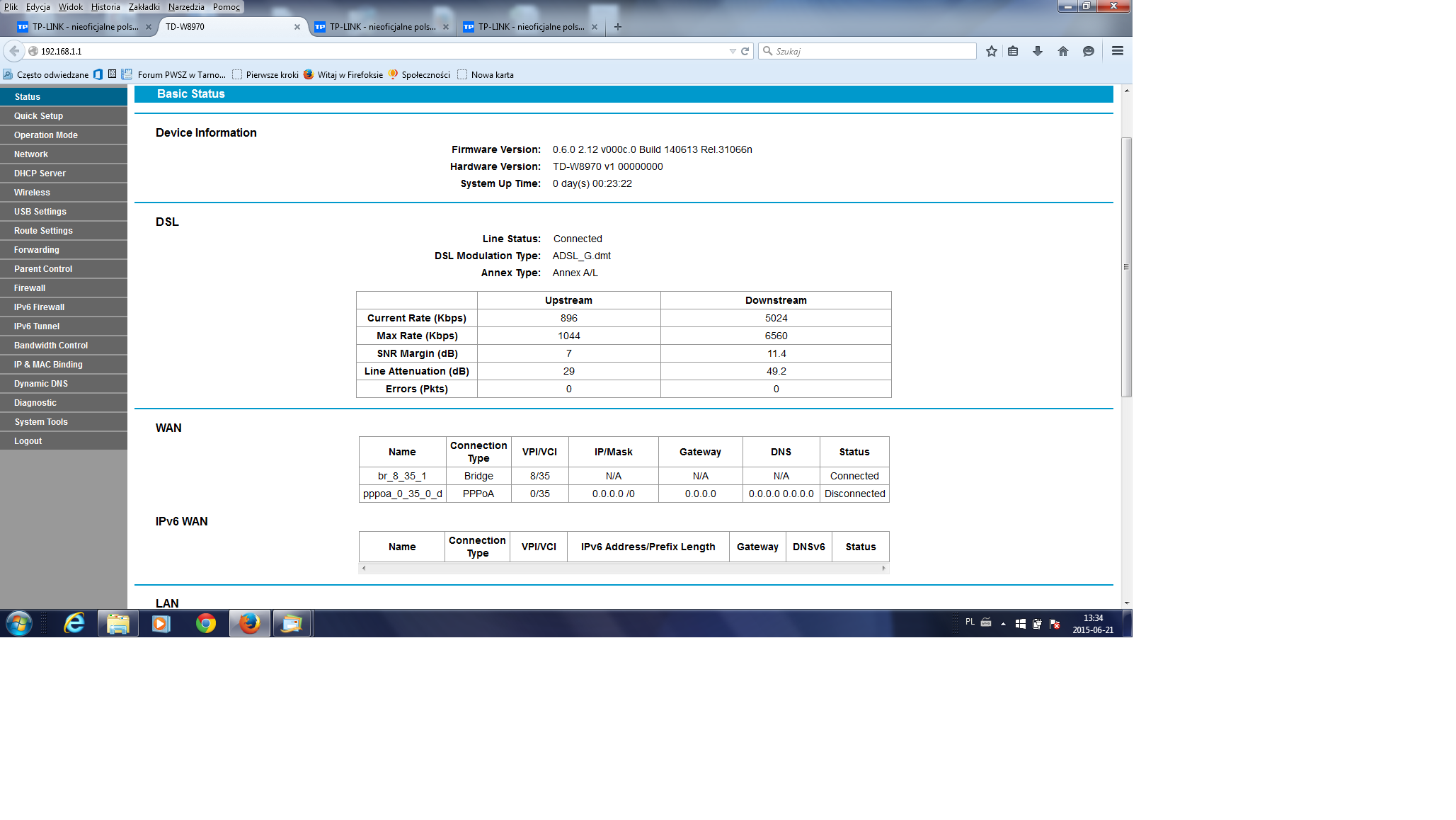Screen dimensions: 1456x820
Task: Open the bookmarks list icon
Action: (x=1013, y=51)
